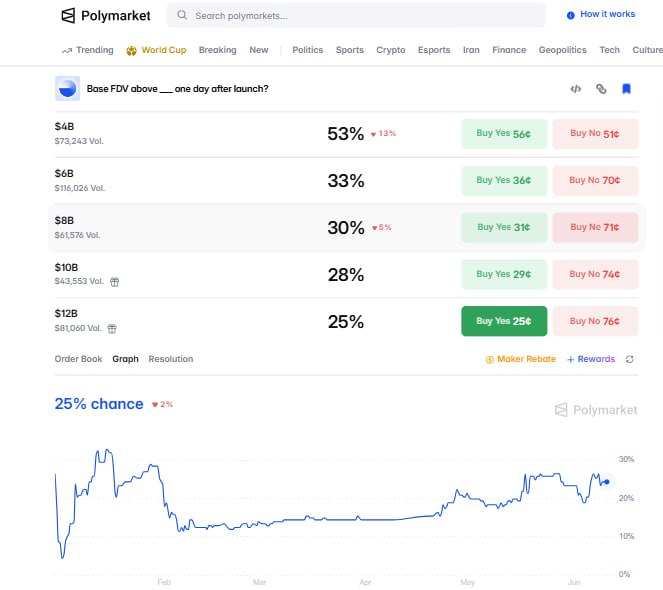Click the refresh icon near Rewards

click(x=629, y=359)
